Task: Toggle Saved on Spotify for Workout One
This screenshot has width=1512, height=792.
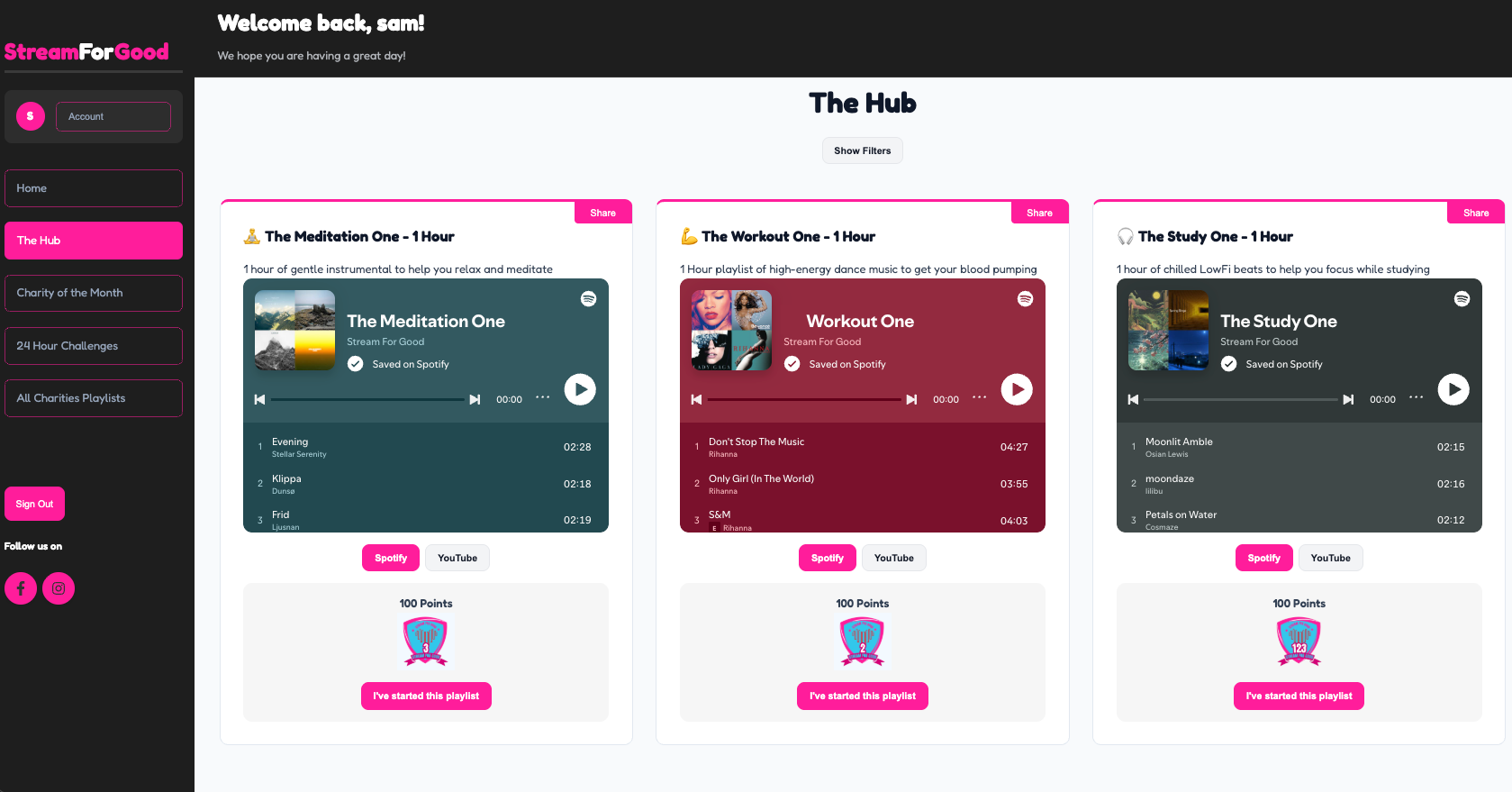Action: click(x=792, y=364)
